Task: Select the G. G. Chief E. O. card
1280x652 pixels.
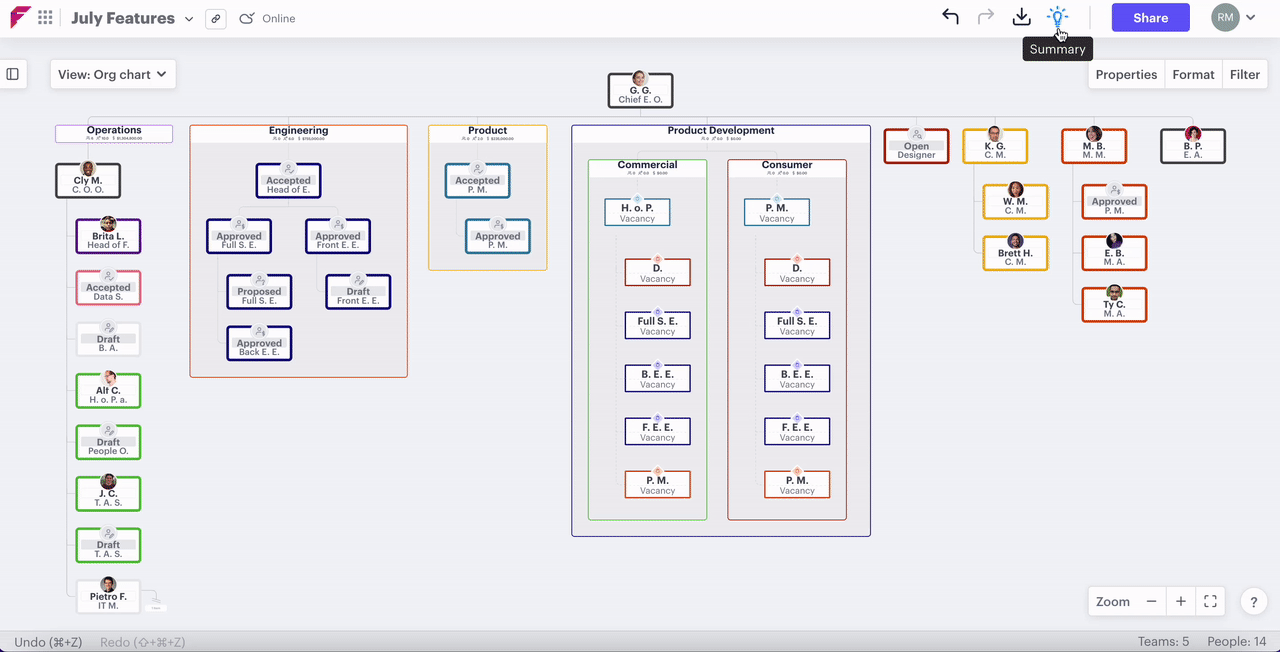Action: coord(640,91)
